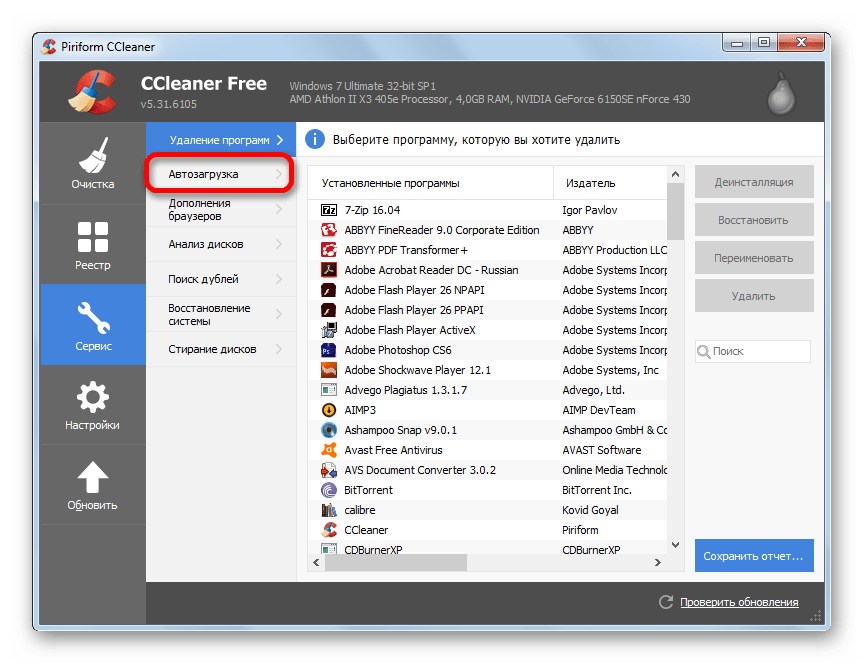Click the Деинсталляция button

point(754,182)
